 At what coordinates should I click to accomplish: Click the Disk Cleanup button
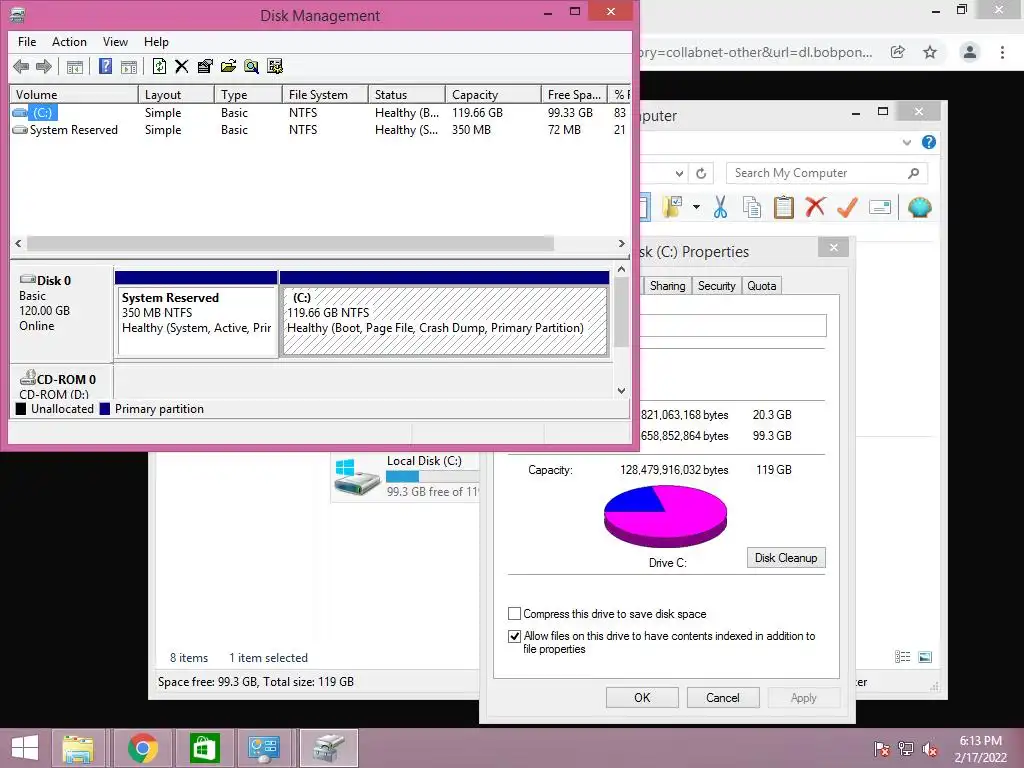tap(786, 558)
